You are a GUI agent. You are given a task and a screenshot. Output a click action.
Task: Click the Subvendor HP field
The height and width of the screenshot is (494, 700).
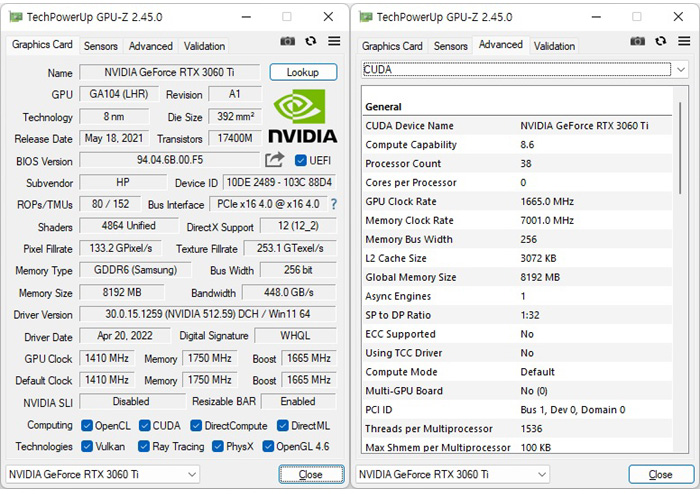[x=123, y=183]
